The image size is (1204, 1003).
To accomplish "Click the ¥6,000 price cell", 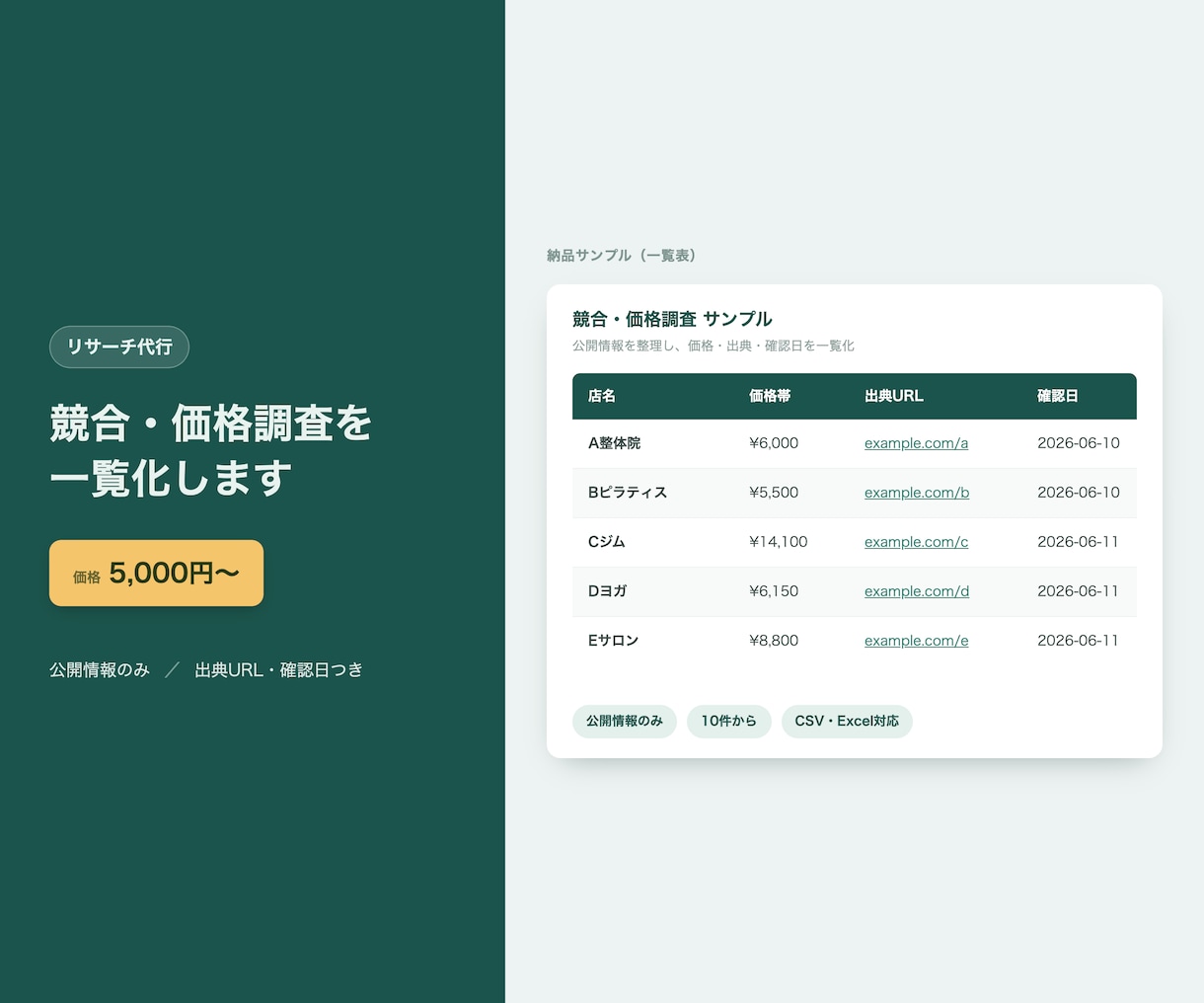I will point(774,443).
